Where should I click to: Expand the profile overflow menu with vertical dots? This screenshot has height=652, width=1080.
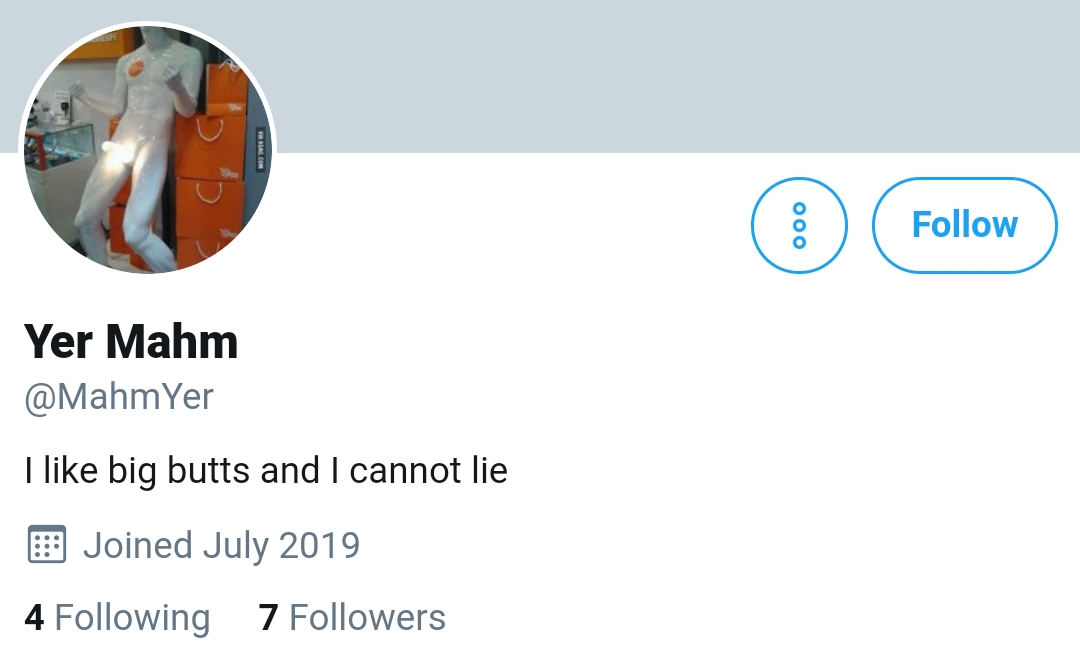(x=799, y=225)
